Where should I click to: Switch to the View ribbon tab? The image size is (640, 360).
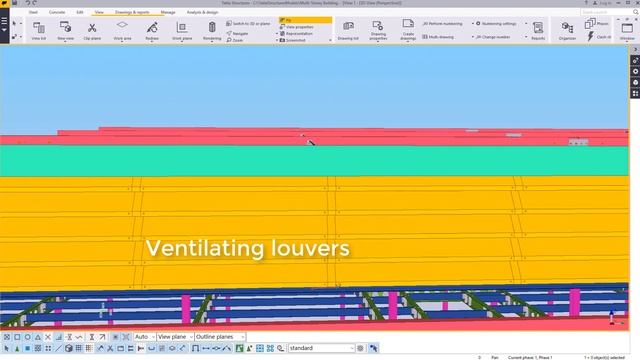[99, 12]
